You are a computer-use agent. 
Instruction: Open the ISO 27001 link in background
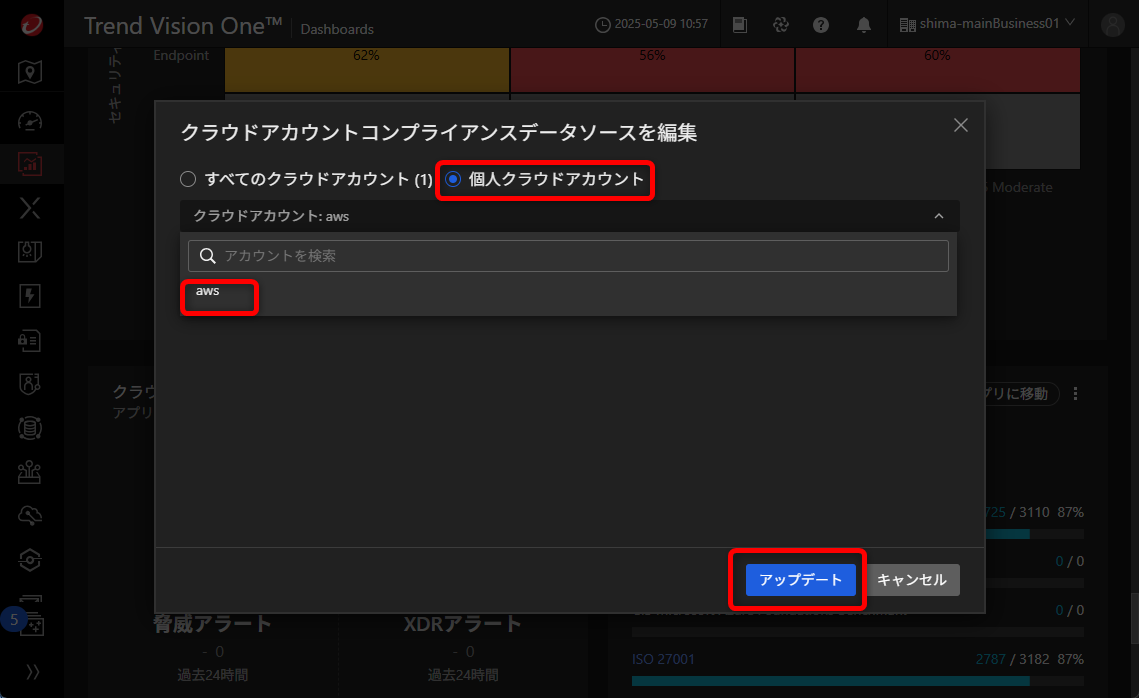coord(663,659)
